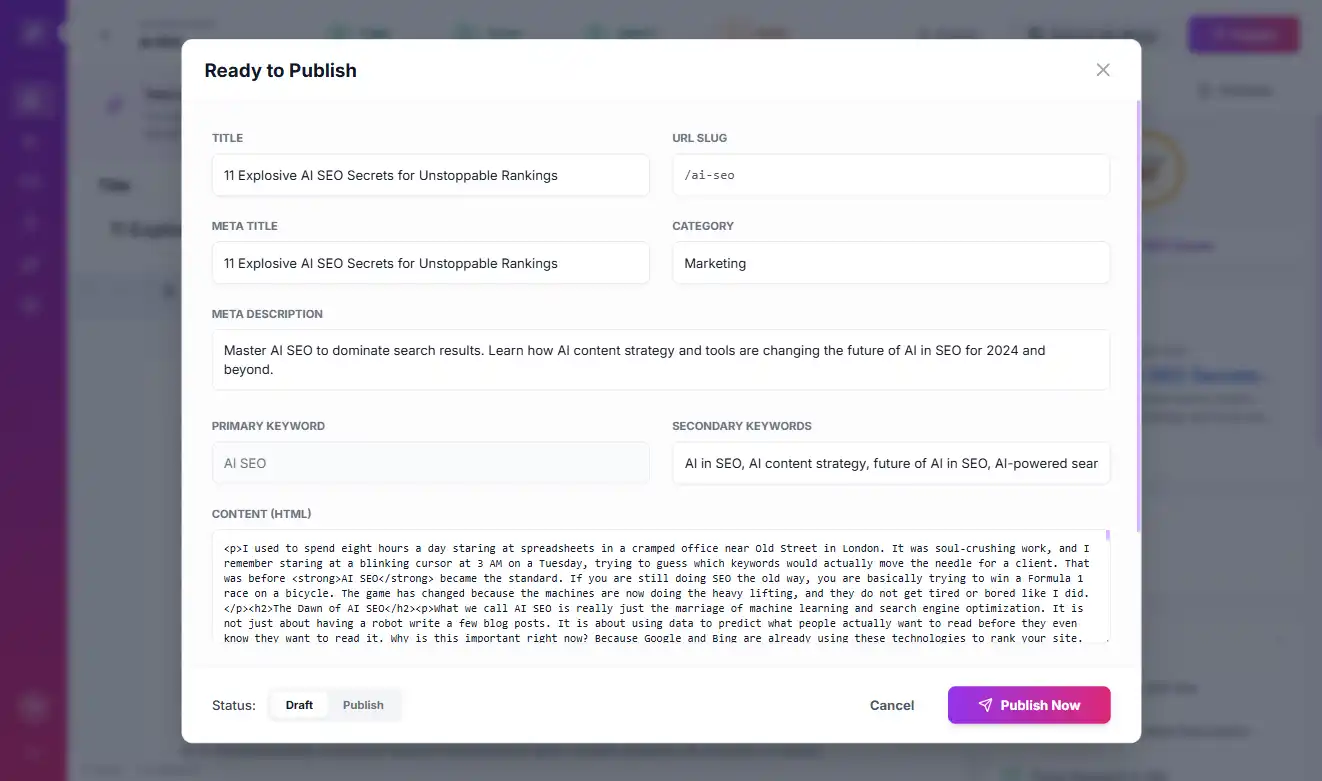Edit the Secondary Keywords field
1322x781 pixels.
(x=890, y=463)
